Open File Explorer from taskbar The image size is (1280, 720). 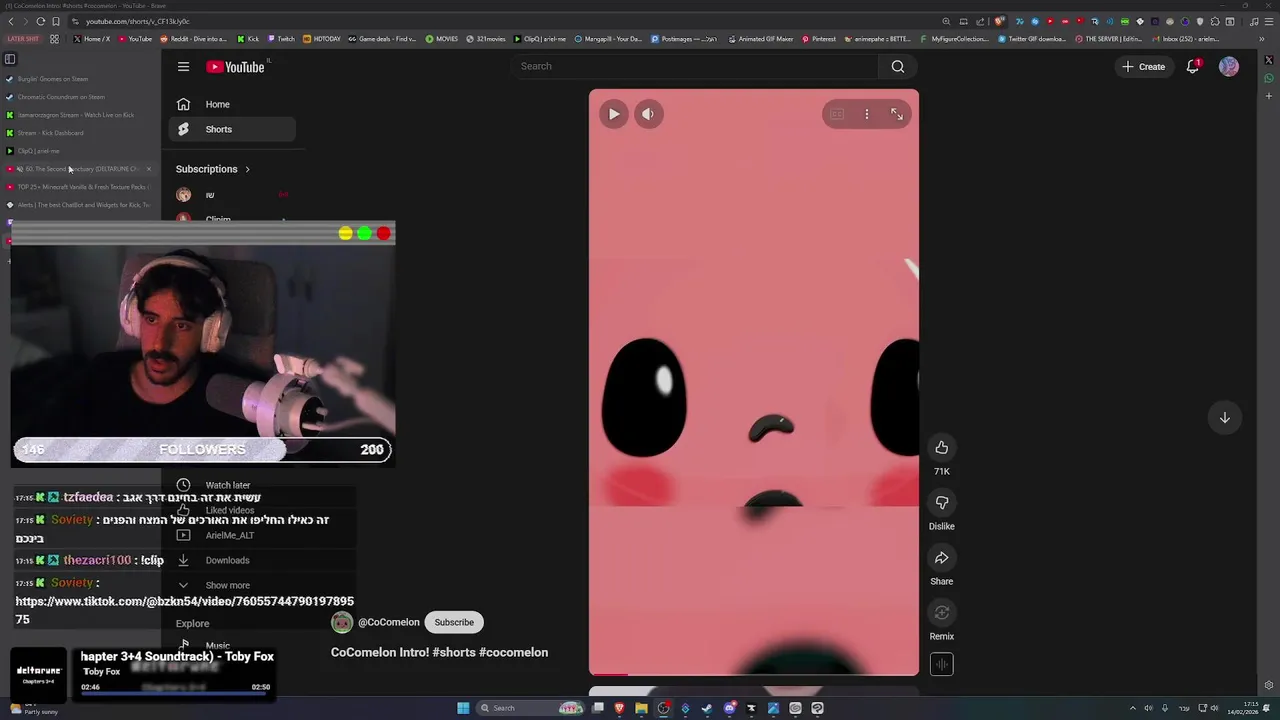click(x=641, y=708)
